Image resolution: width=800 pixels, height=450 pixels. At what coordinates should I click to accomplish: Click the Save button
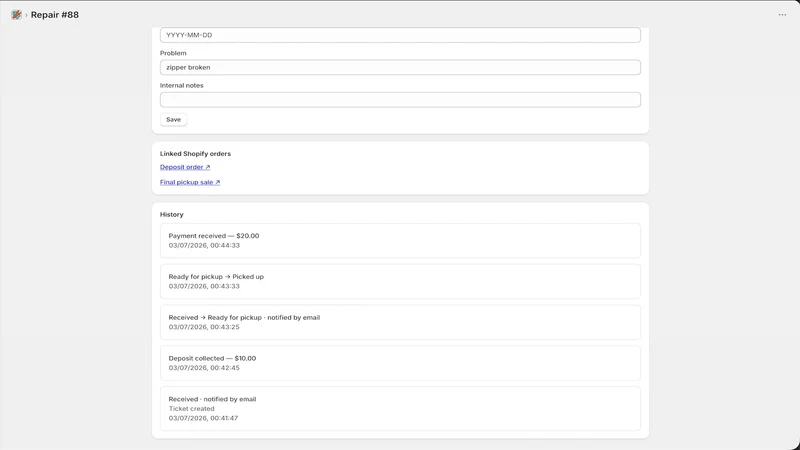click(x=173, y=119)
